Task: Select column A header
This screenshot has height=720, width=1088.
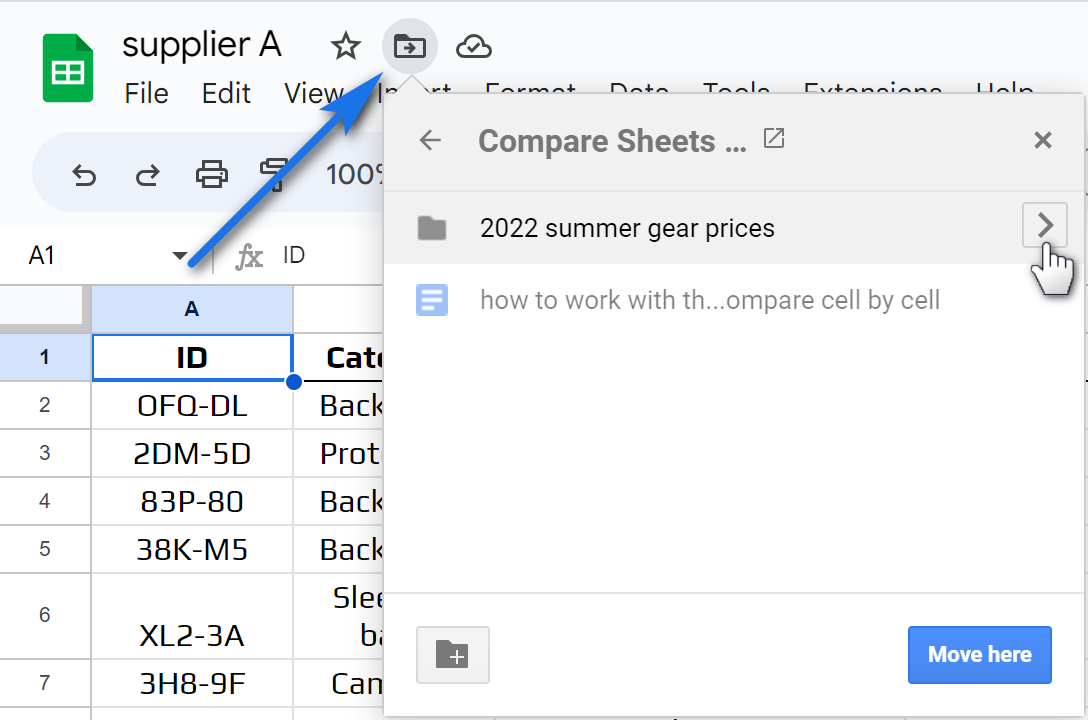Action: point(192,309)
